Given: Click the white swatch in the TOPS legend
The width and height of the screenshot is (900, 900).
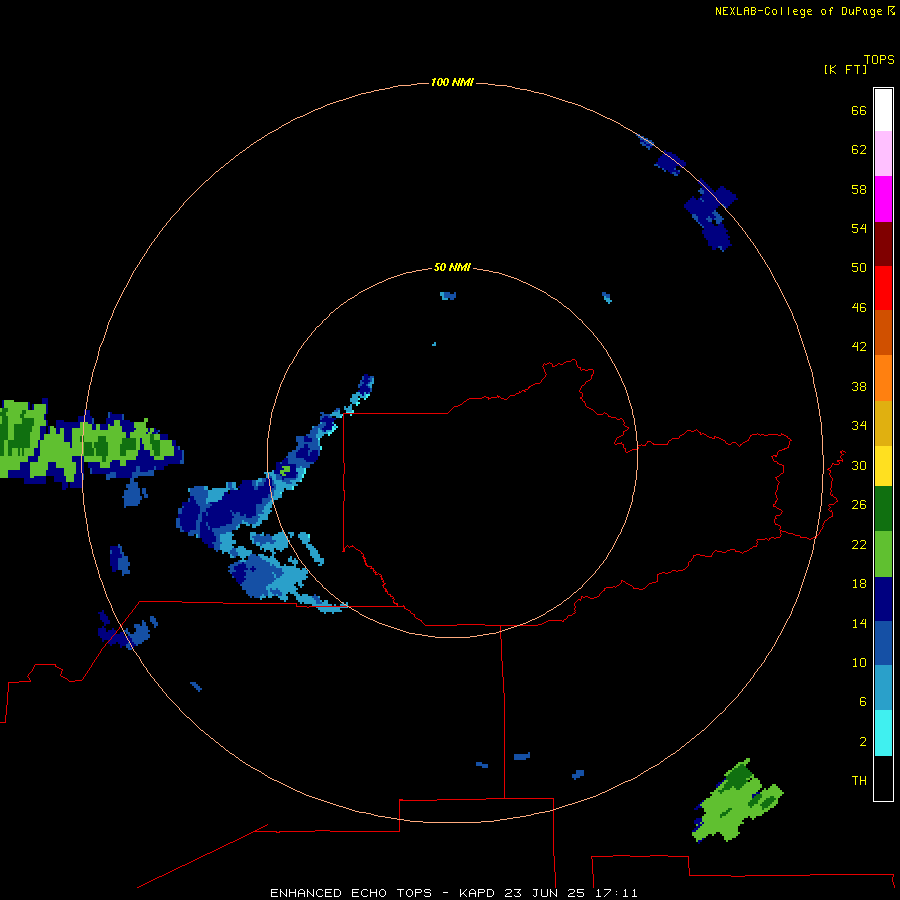Looking at the screenshot, I should (883, 110).
